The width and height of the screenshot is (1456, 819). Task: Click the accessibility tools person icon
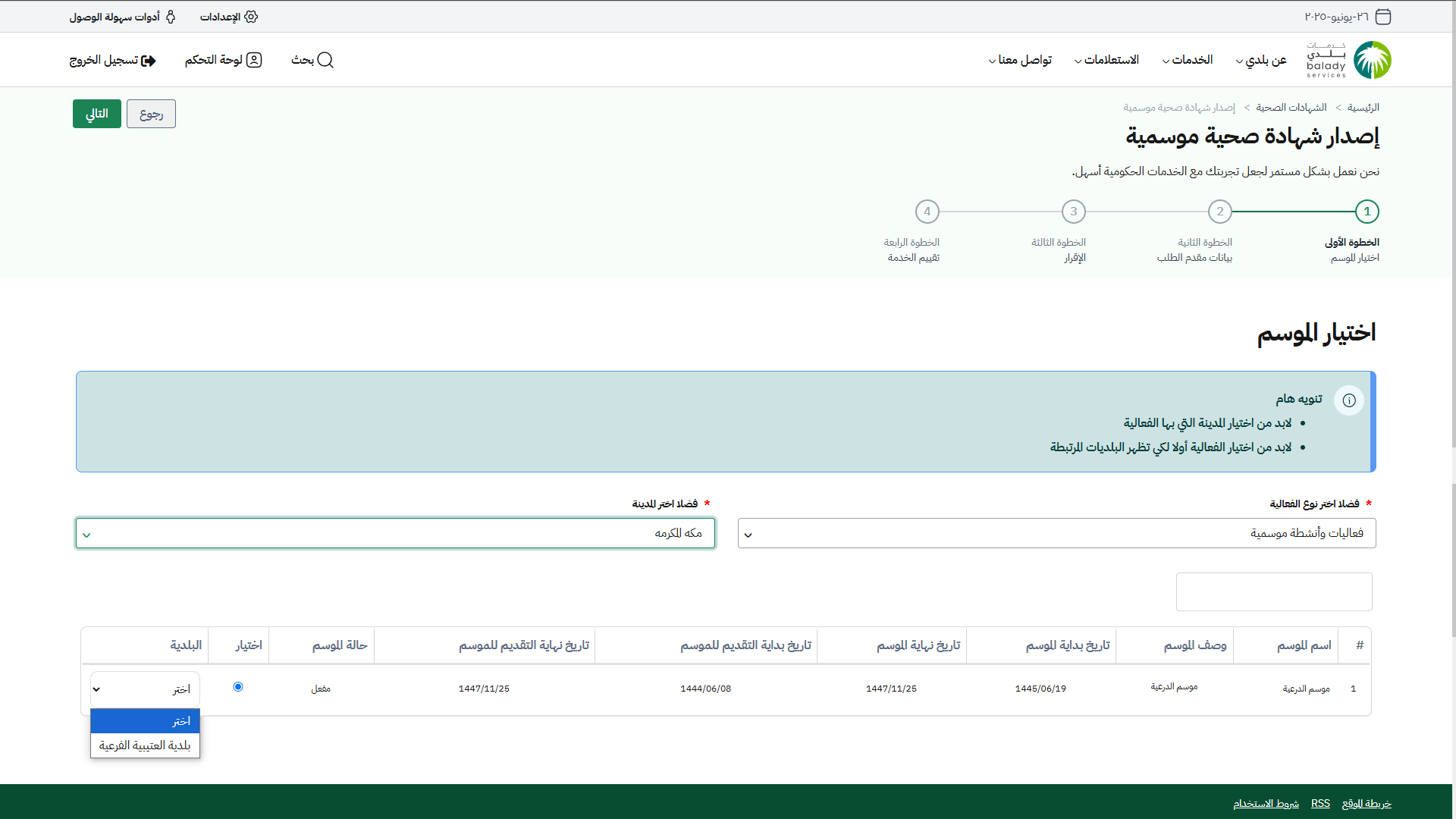tap(171, 17)
